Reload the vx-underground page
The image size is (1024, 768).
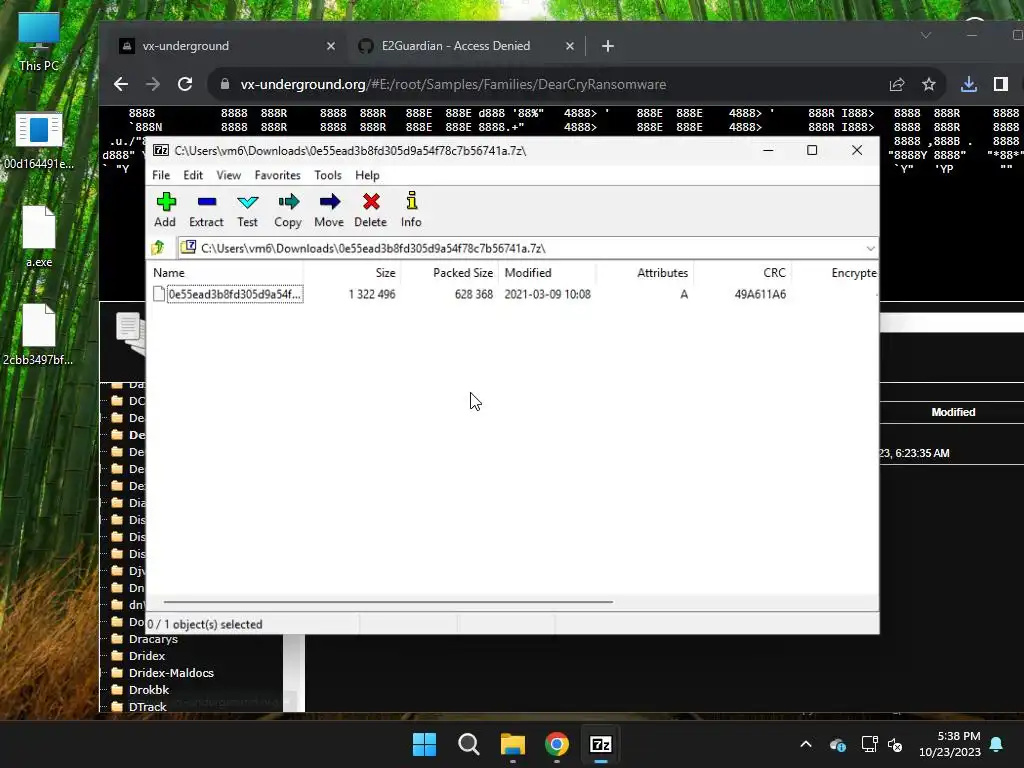185,84
